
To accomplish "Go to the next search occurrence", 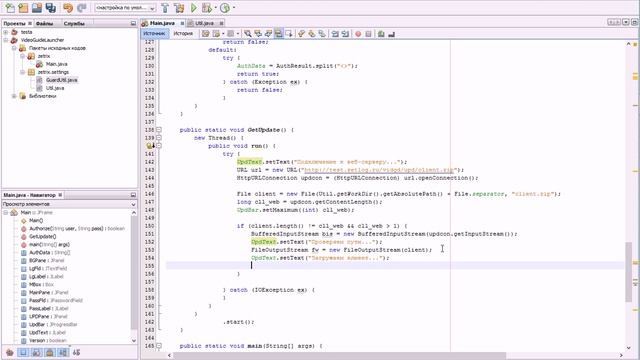I will (x=268, y=34).
